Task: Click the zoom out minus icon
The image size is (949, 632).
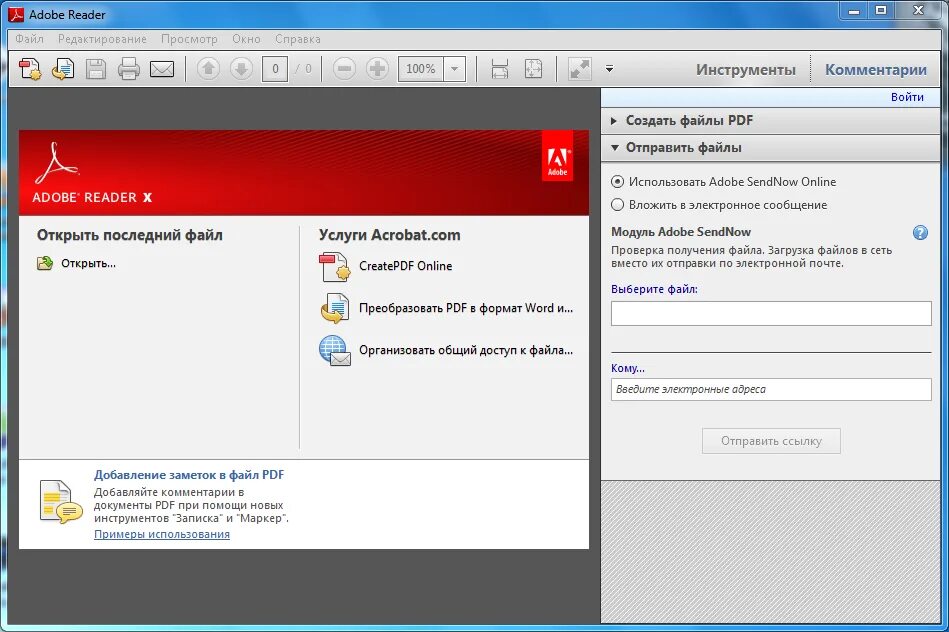Action: tap(344, 69)
